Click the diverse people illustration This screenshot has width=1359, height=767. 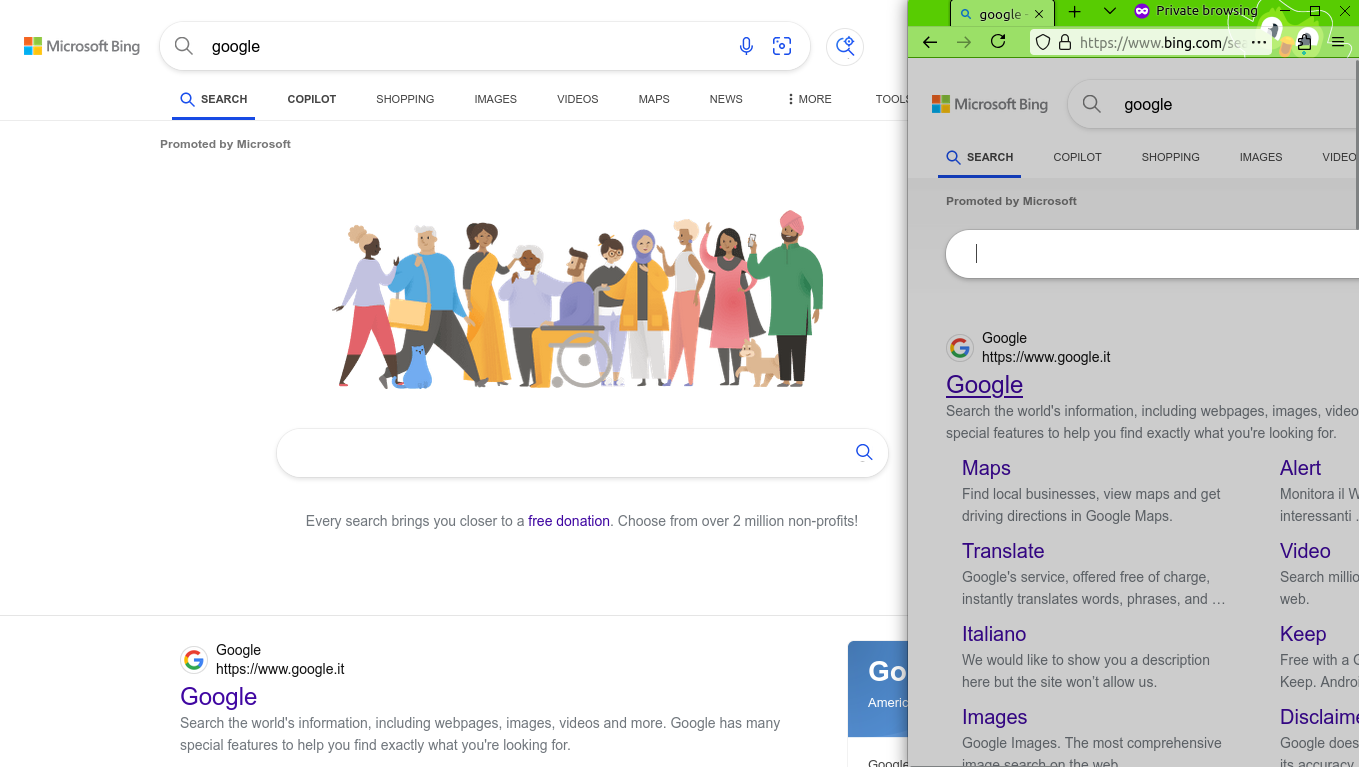tap(578, 298)
